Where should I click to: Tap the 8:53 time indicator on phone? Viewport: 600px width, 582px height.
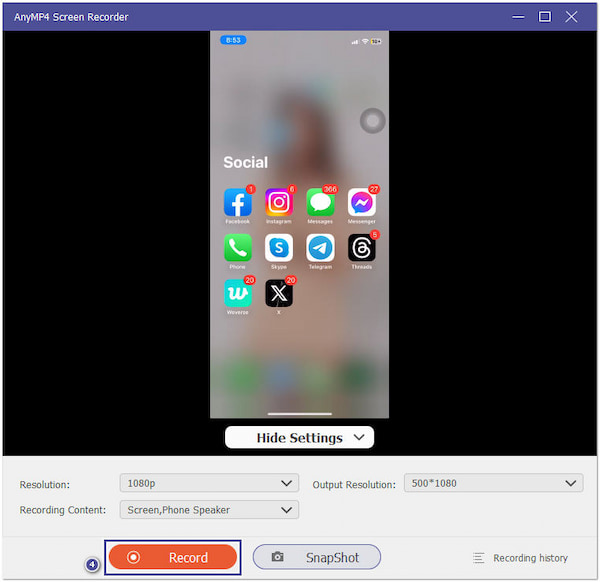233,40
